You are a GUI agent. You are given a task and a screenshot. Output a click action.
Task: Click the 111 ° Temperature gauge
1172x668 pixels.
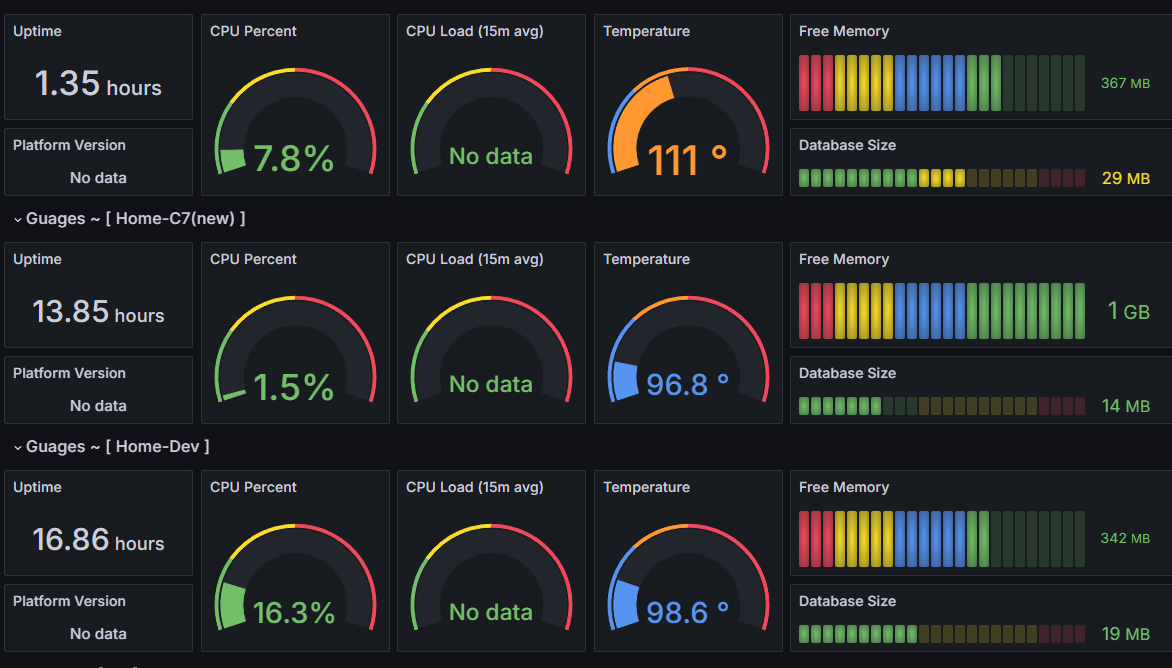coord(688,122)
